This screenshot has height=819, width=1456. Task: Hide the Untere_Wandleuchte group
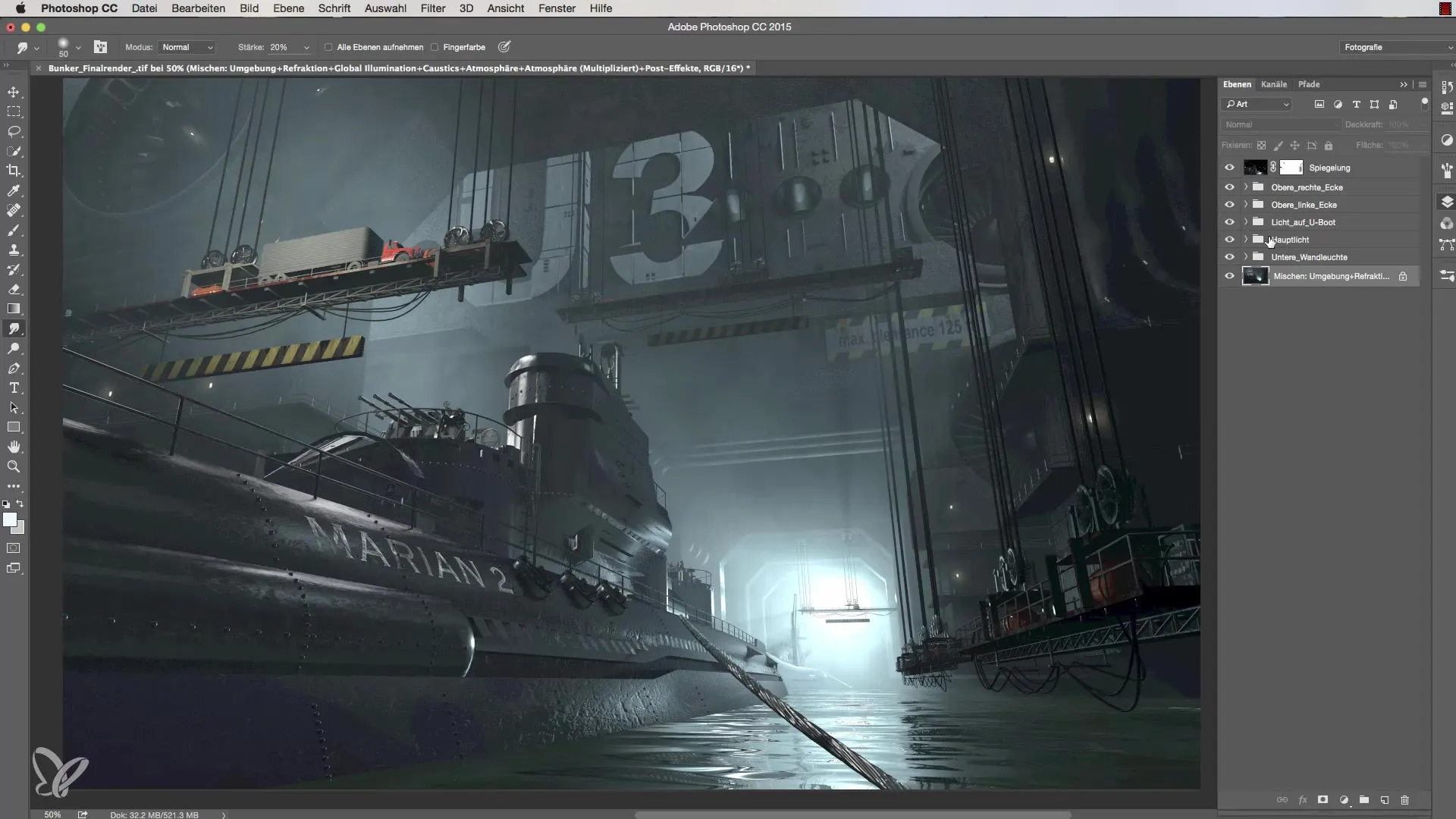point(1229,257)
